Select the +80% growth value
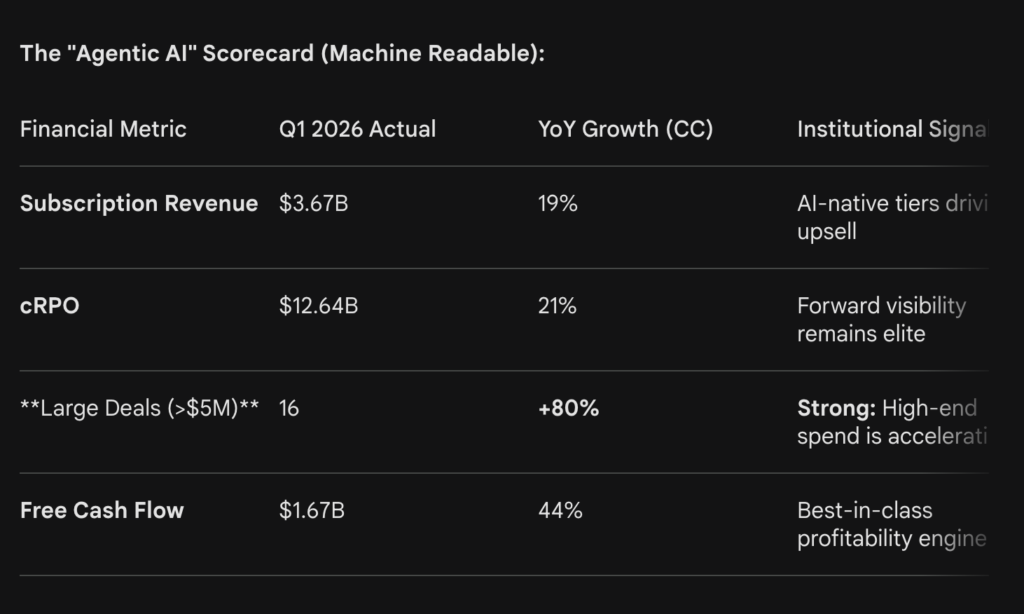The width and height of the screenshot is (1024, 614). point(568,408)
